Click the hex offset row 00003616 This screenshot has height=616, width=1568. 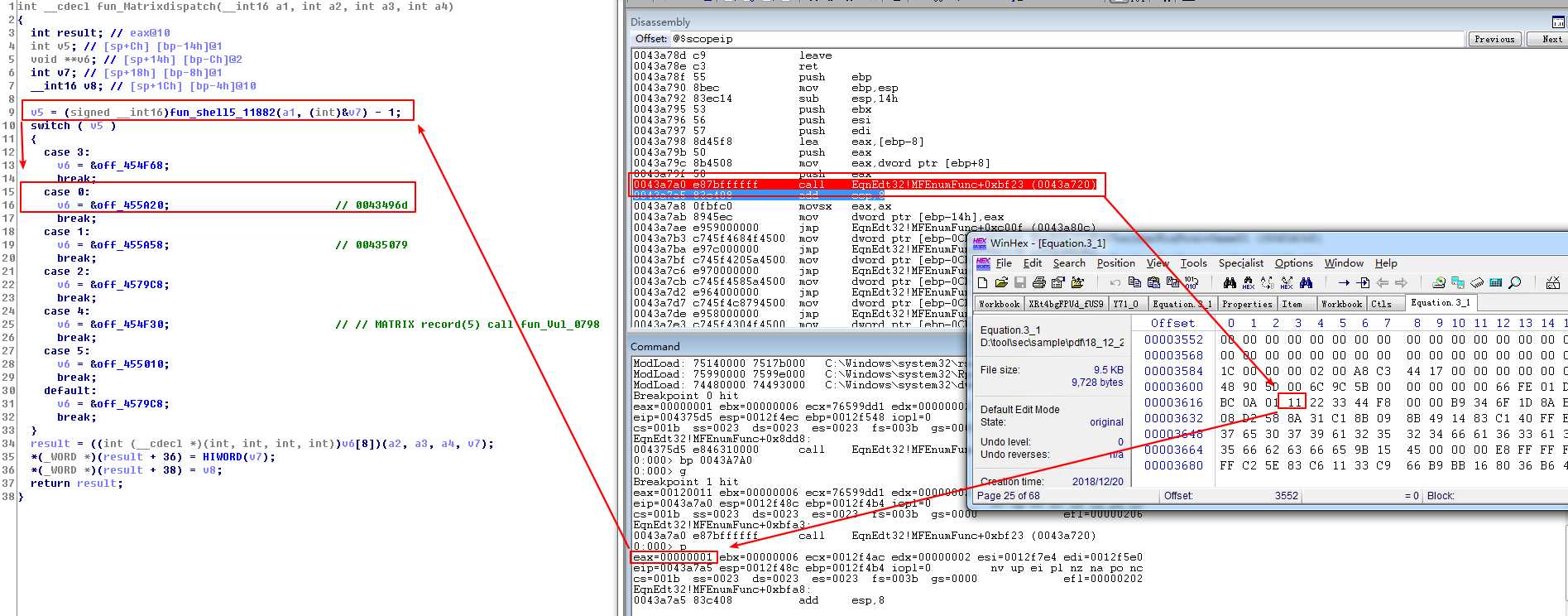click(x=1173, y=402)
